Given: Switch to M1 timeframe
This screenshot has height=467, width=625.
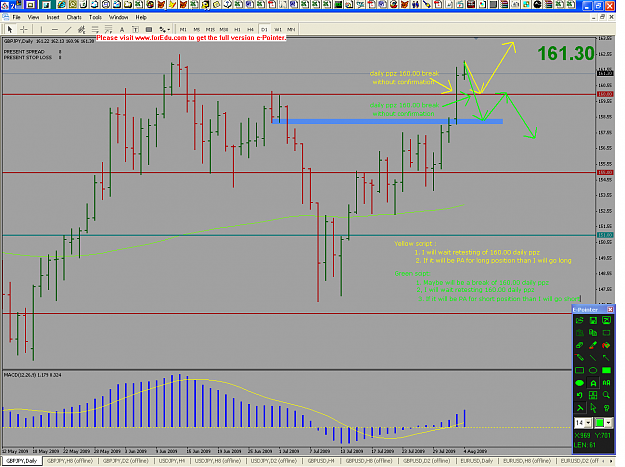Looking at the screenshot, I should pyautogui.click(x=183, y=29).
